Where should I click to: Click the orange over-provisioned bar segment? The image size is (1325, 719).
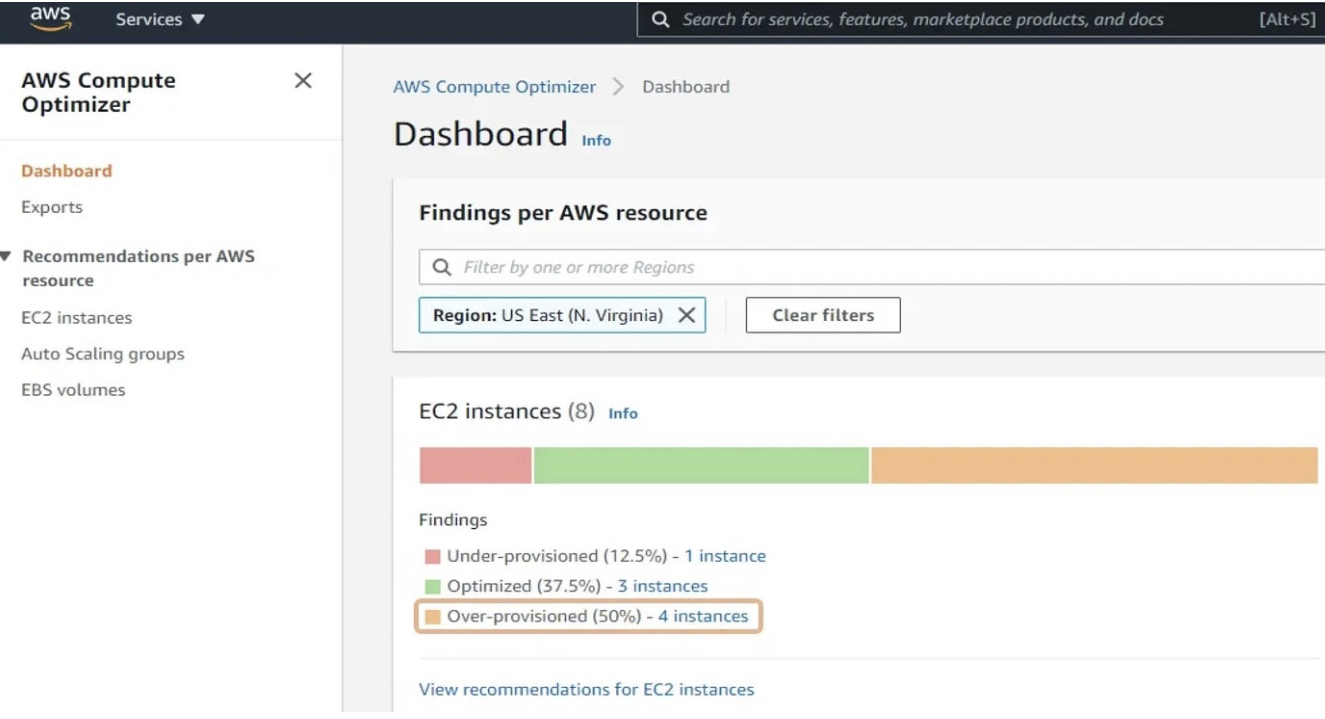coord(1095,462)
